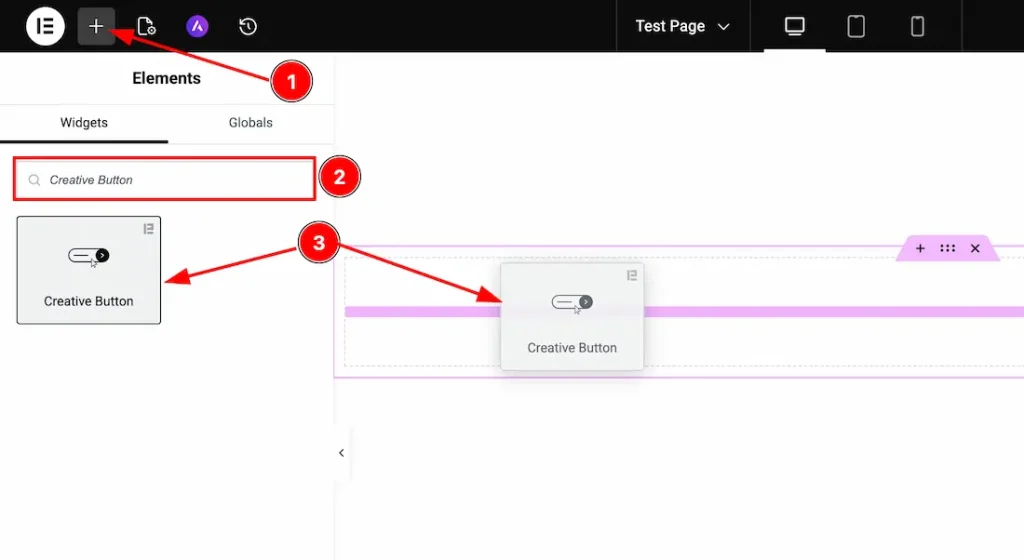Screen dimensions: 1024x560
Task: Select Creative Button widget in Elements panel
Action: pyautogui.click(x=89, y=270)
